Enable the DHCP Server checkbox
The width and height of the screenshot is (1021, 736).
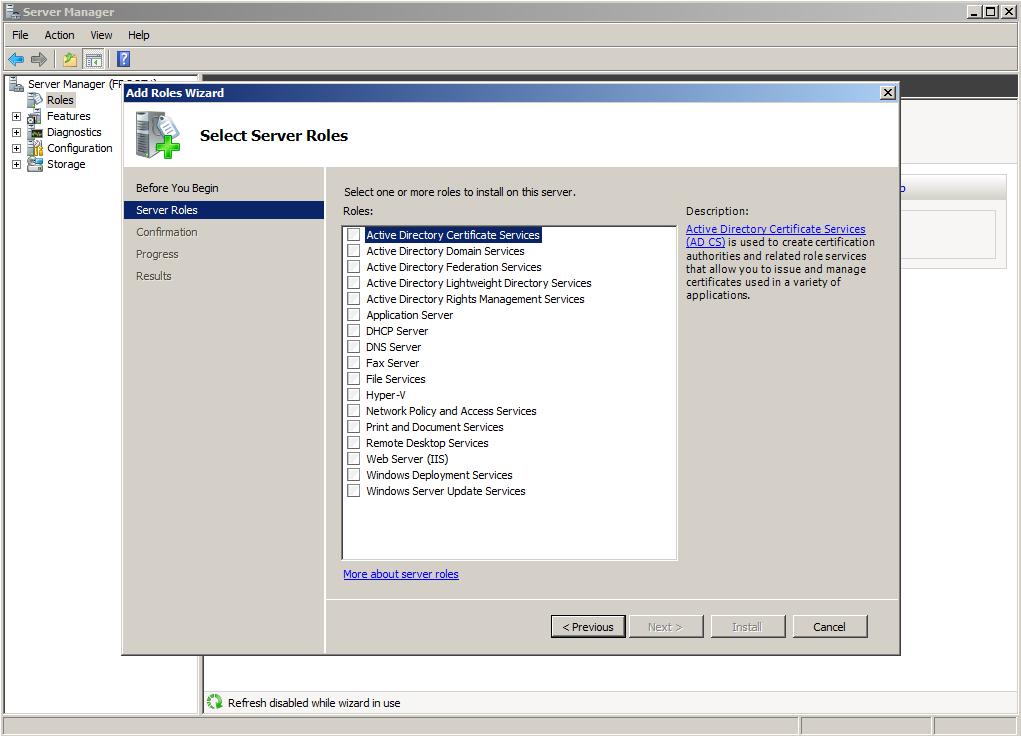pos(354,331)
